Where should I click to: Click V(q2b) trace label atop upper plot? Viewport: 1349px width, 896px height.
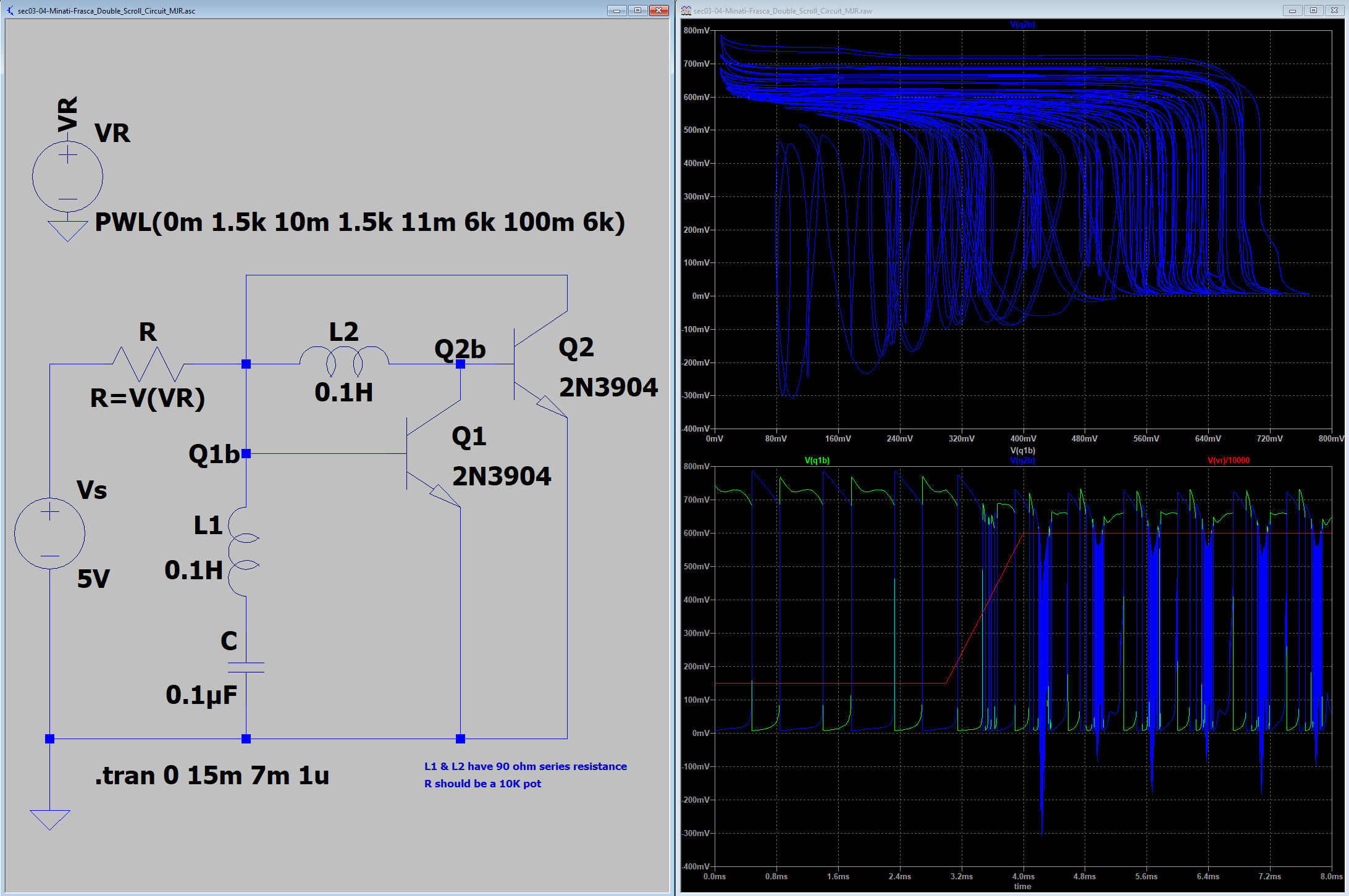1022,24
